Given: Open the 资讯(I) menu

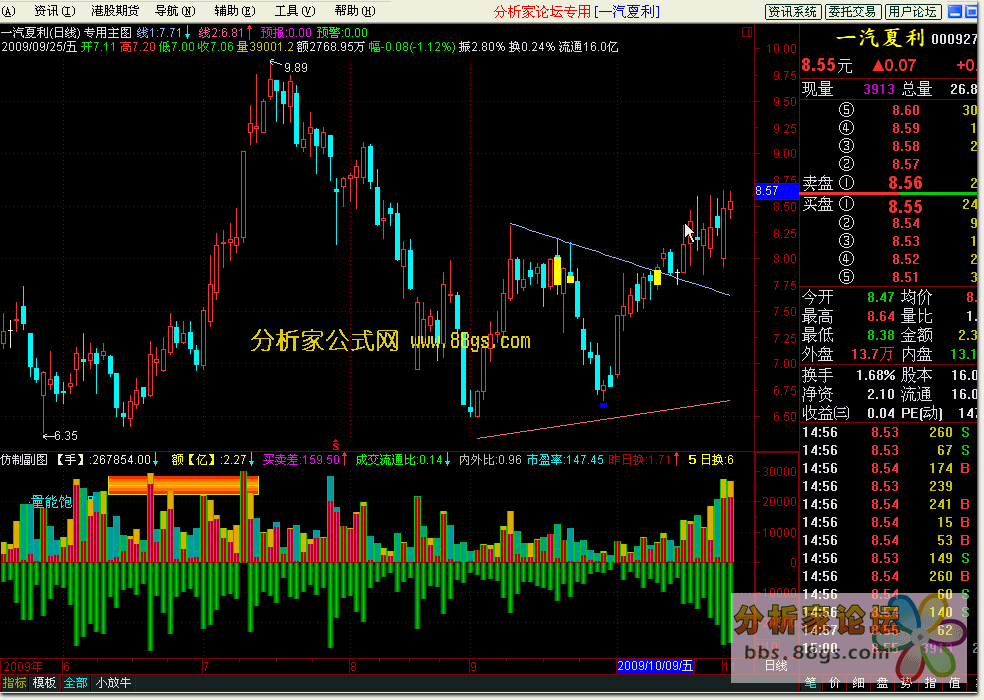Looking at the screenshot, I should (x=55, y=11).
